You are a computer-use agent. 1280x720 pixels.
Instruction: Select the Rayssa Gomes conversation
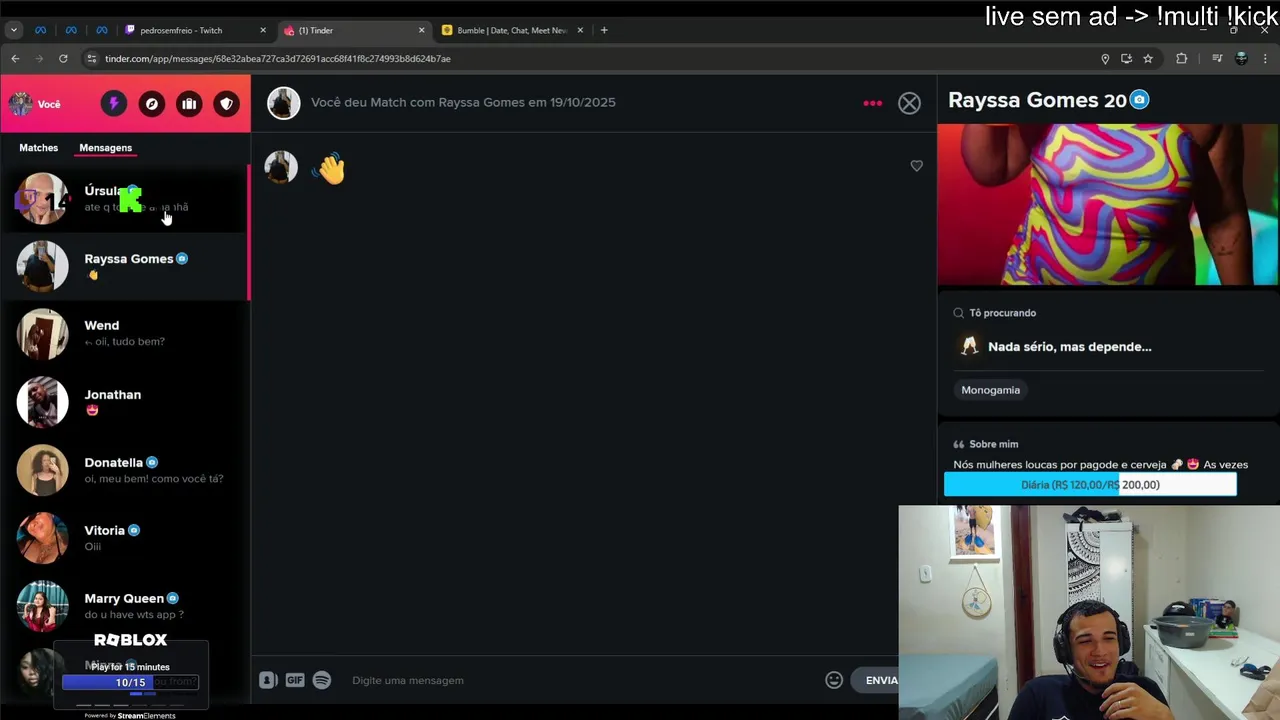(125, 266)
